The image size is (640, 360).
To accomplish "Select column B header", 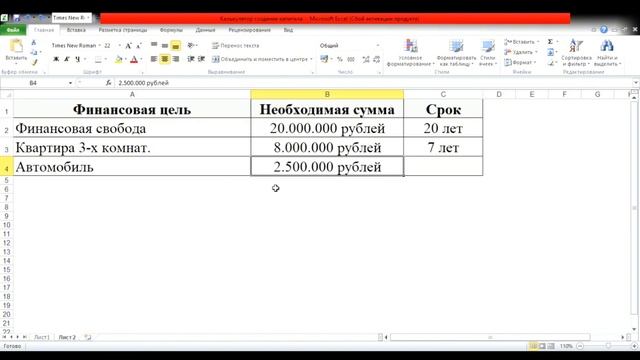I will point(327,94).
